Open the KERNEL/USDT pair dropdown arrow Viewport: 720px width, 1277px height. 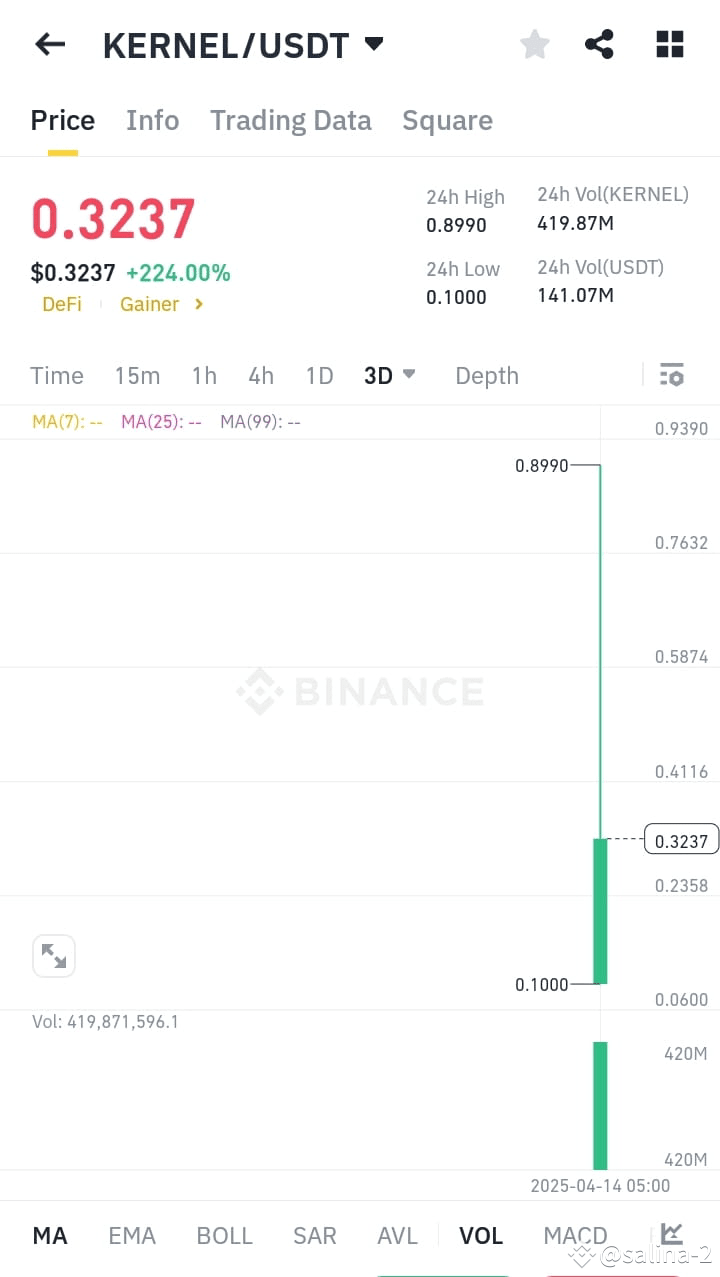pos(374,44)
